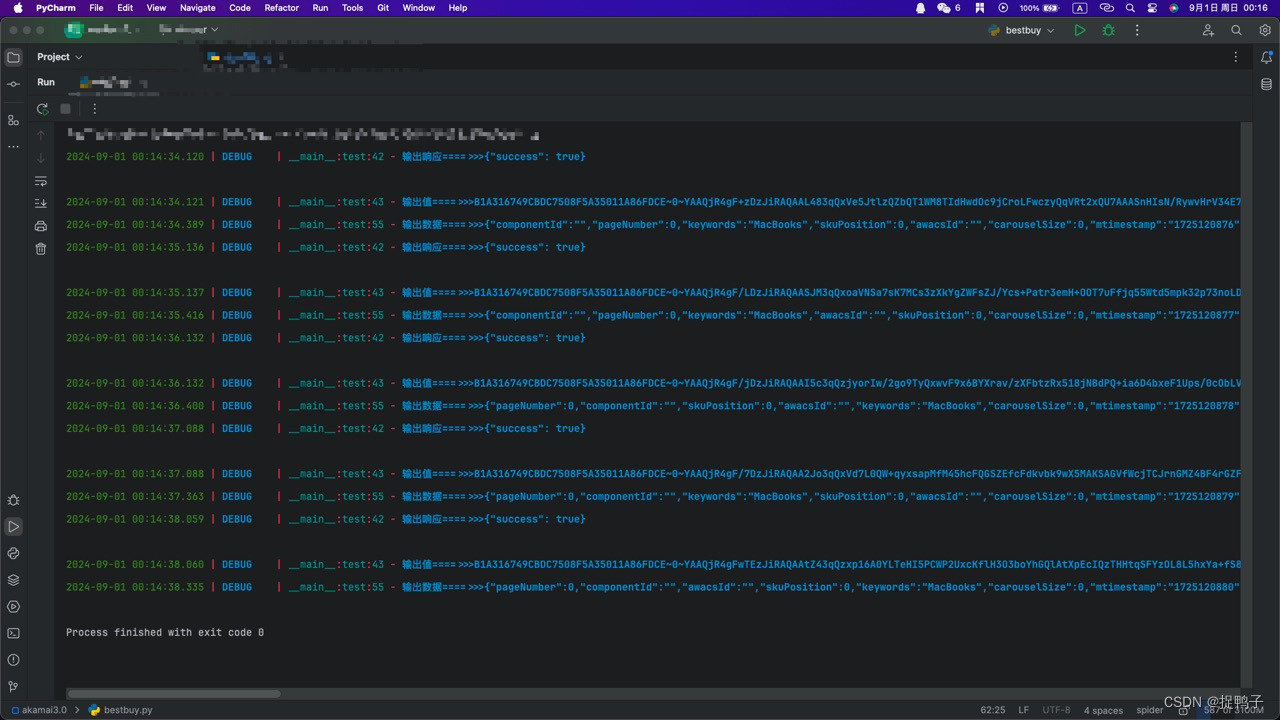
Task: Click the spider interpreter in status bar
Action: (1150, 710)
